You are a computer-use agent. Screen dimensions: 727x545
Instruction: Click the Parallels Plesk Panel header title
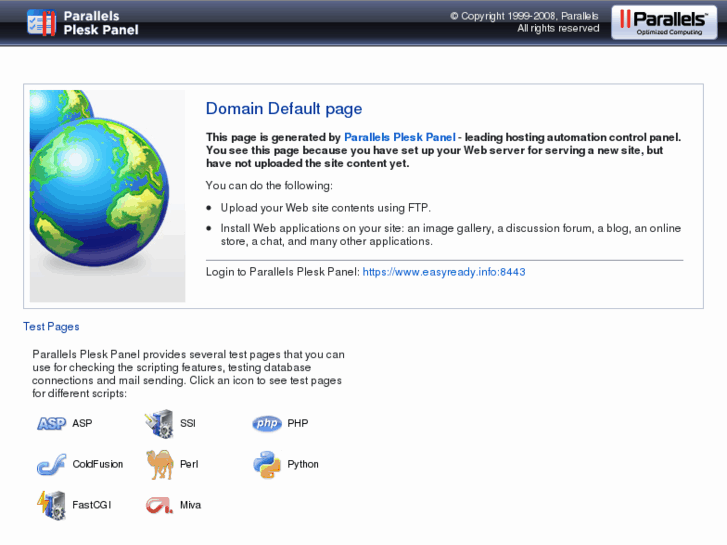click(x=101, y=23)
